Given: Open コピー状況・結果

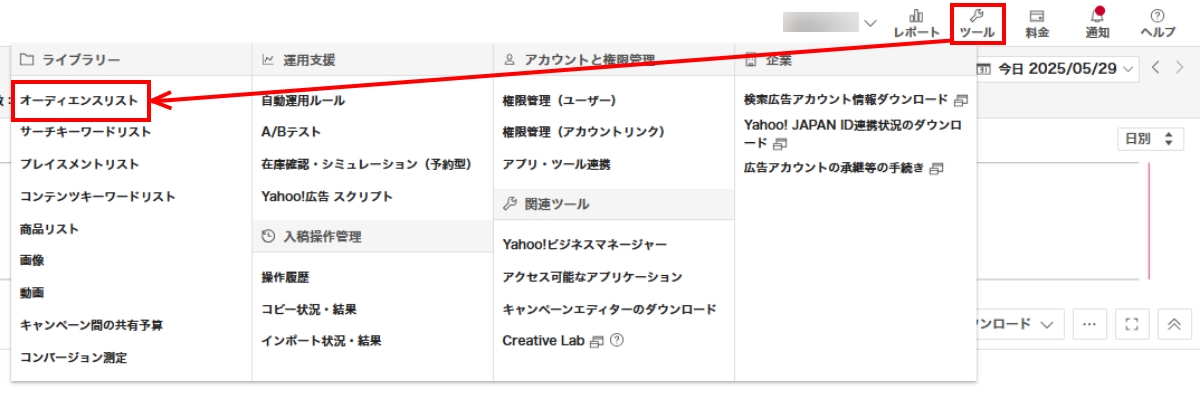Looking at the screenshot, I should (309, 309).
